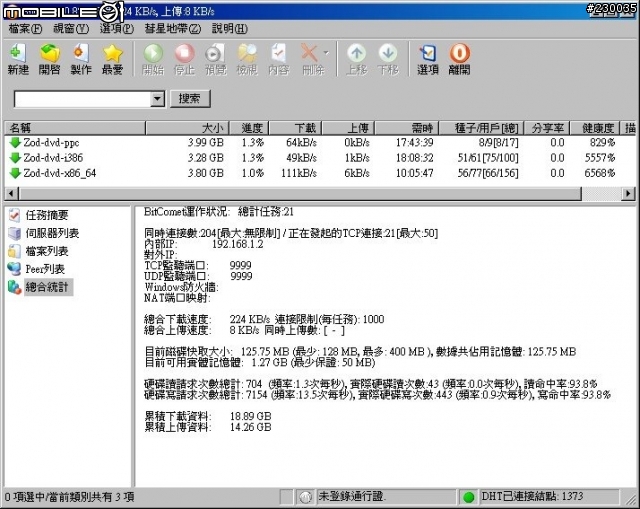The width and height of the screenshot is (640, 509).
Task: Click the 檢視 (View) toolbar icon
Action: point(247,59)
